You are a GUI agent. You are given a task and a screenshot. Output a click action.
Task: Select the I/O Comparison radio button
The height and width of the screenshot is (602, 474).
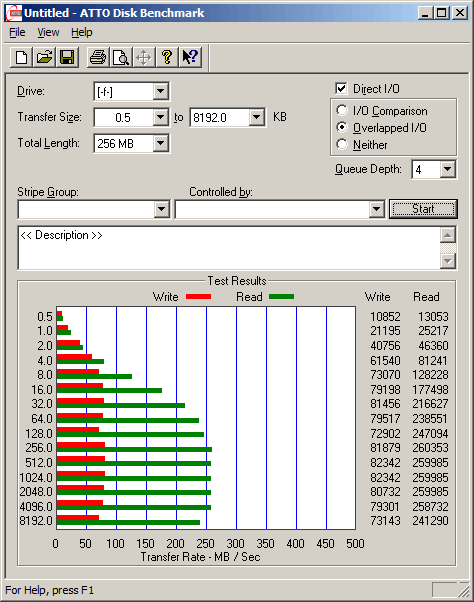(342, 111)
